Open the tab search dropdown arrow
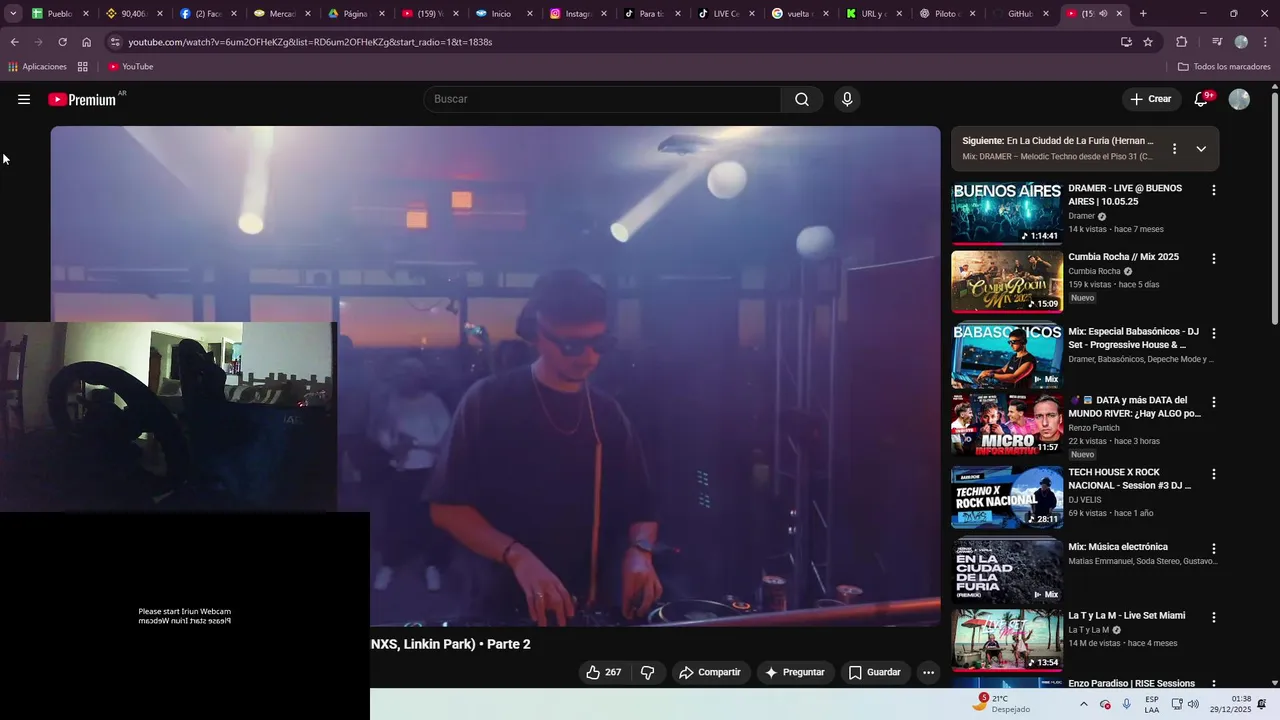The image size is (1280, 720). 13,14
